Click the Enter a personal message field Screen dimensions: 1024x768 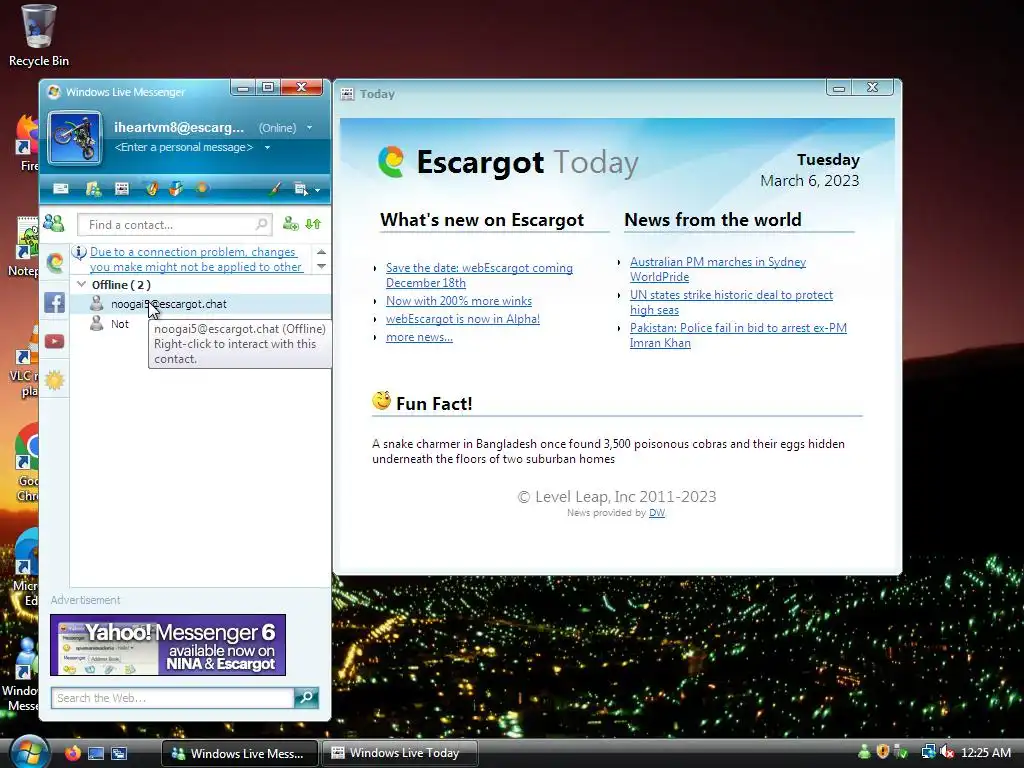184,148
